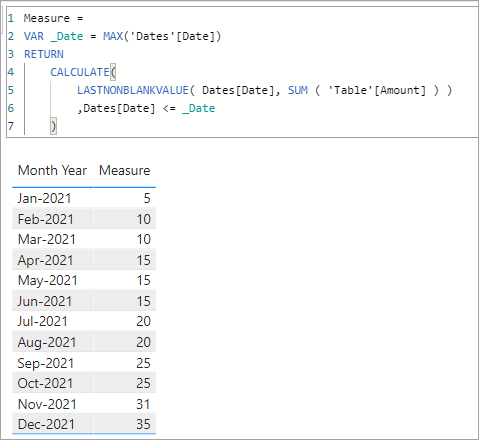
Task: Click the value 5 for Jan-2021
Action: (147, 198)
